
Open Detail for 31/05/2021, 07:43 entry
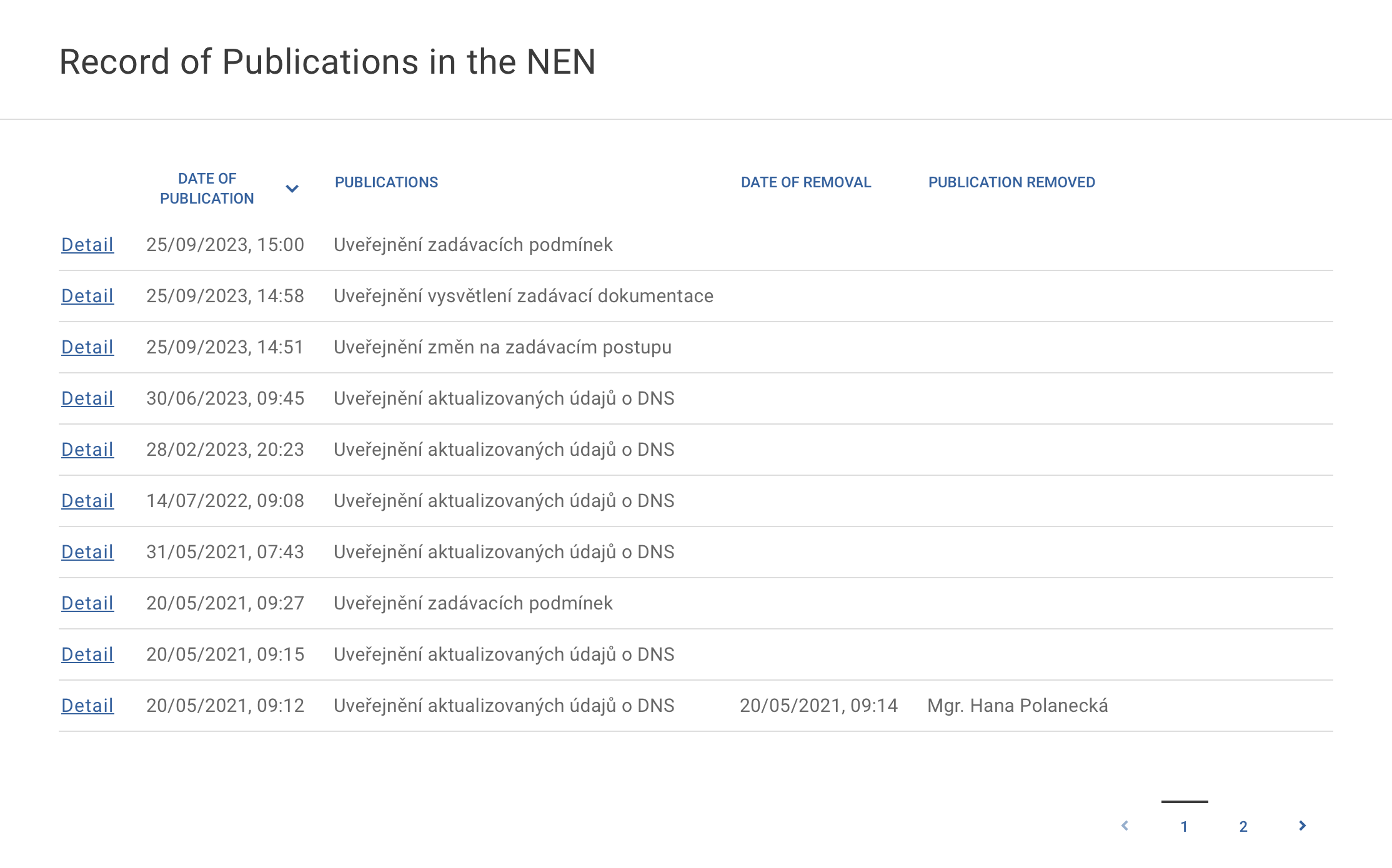(x=87, y=552)
